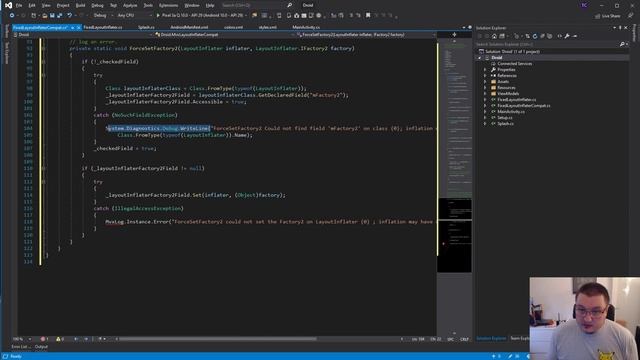Switch to the MainActivity.cs editor tab

[x=306, y=27]
